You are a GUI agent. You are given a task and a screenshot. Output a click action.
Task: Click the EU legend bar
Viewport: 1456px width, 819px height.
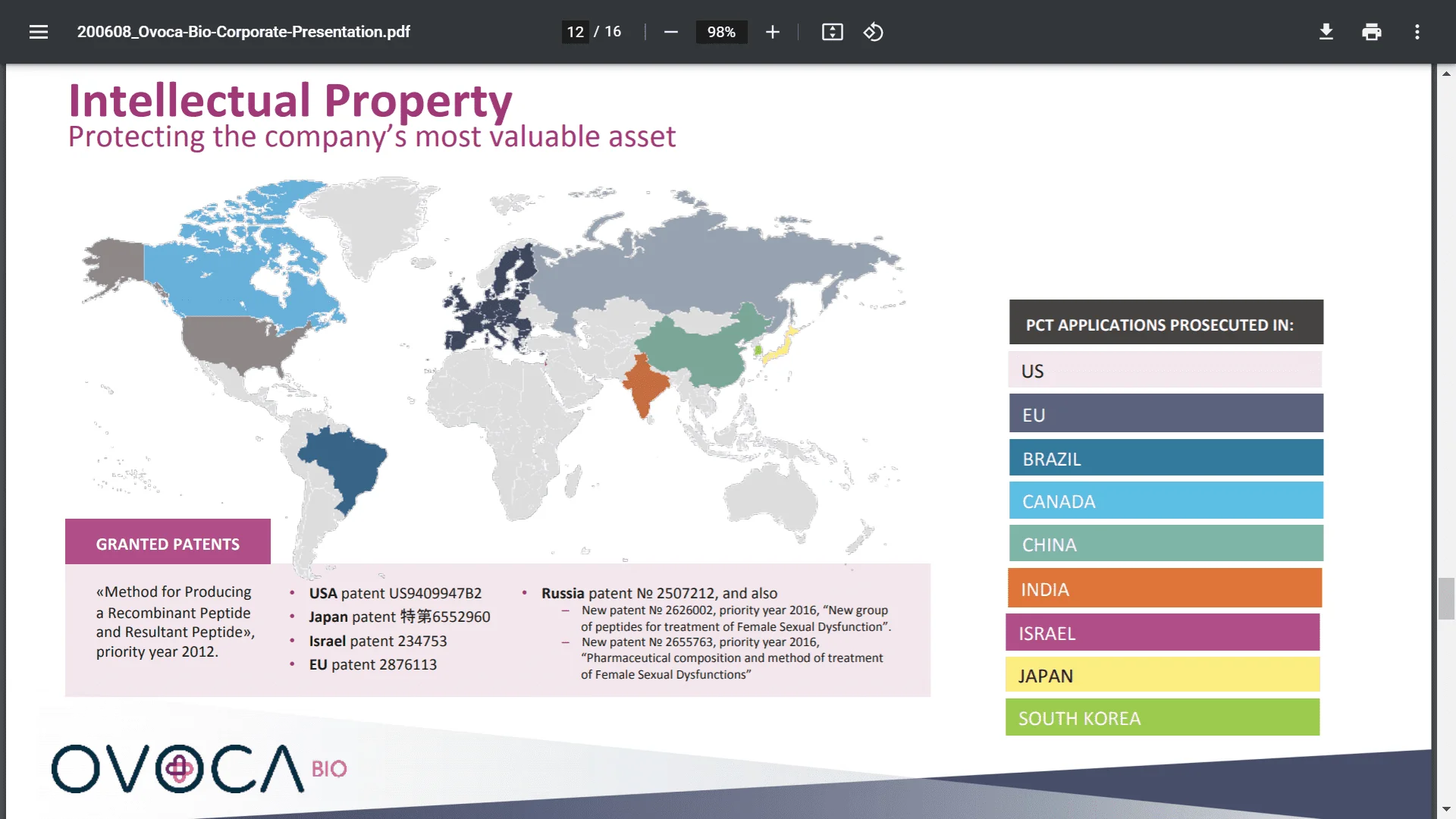[1166, 414]
